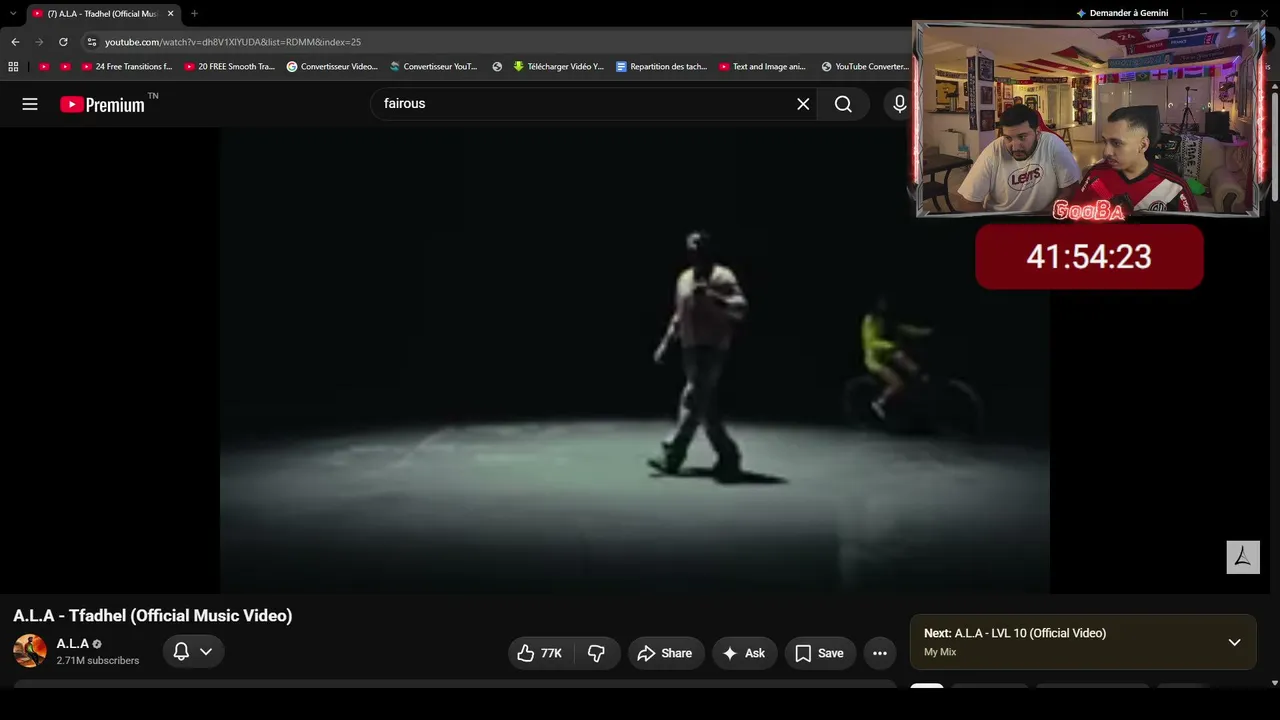Share the Tfadhel music video
The height and width of the screenshot is (720, 1280).
pyautogui.click(x=665, y=653)
